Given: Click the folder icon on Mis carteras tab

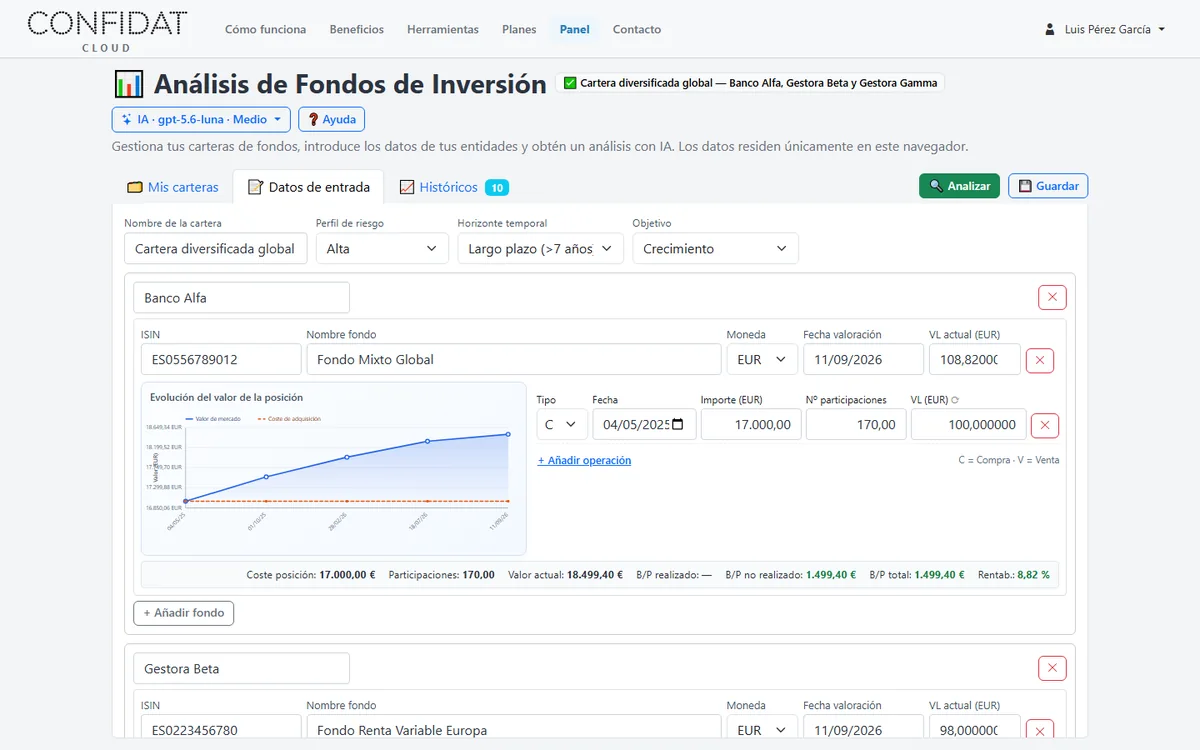Looking at the screenshot, I should click(135, 187).
